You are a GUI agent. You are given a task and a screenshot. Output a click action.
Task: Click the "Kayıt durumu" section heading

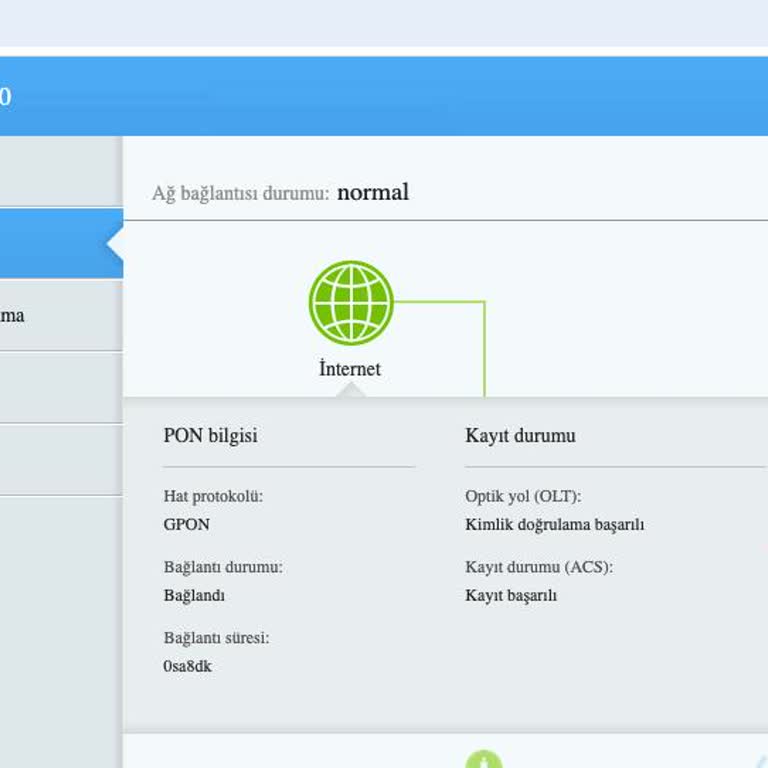[x=520, y=436]
